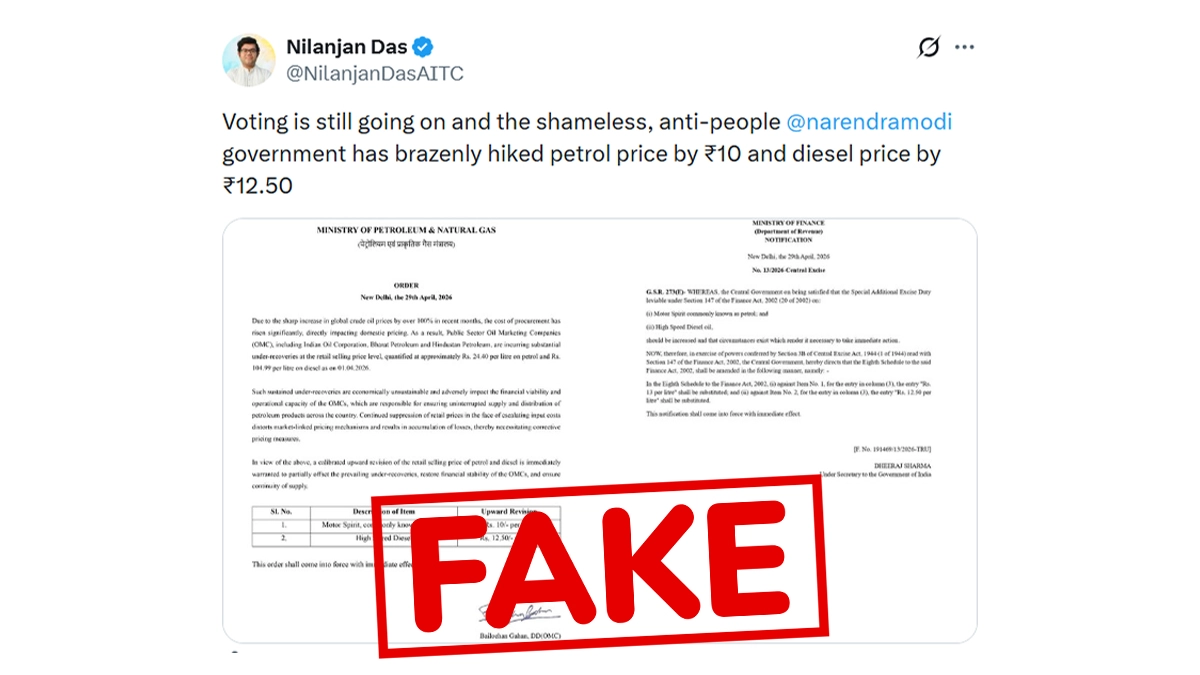The width and height of the screenshot is (1200, 675).
Task: Select the 'ORDER' title in left document
Action: point(405,283)
